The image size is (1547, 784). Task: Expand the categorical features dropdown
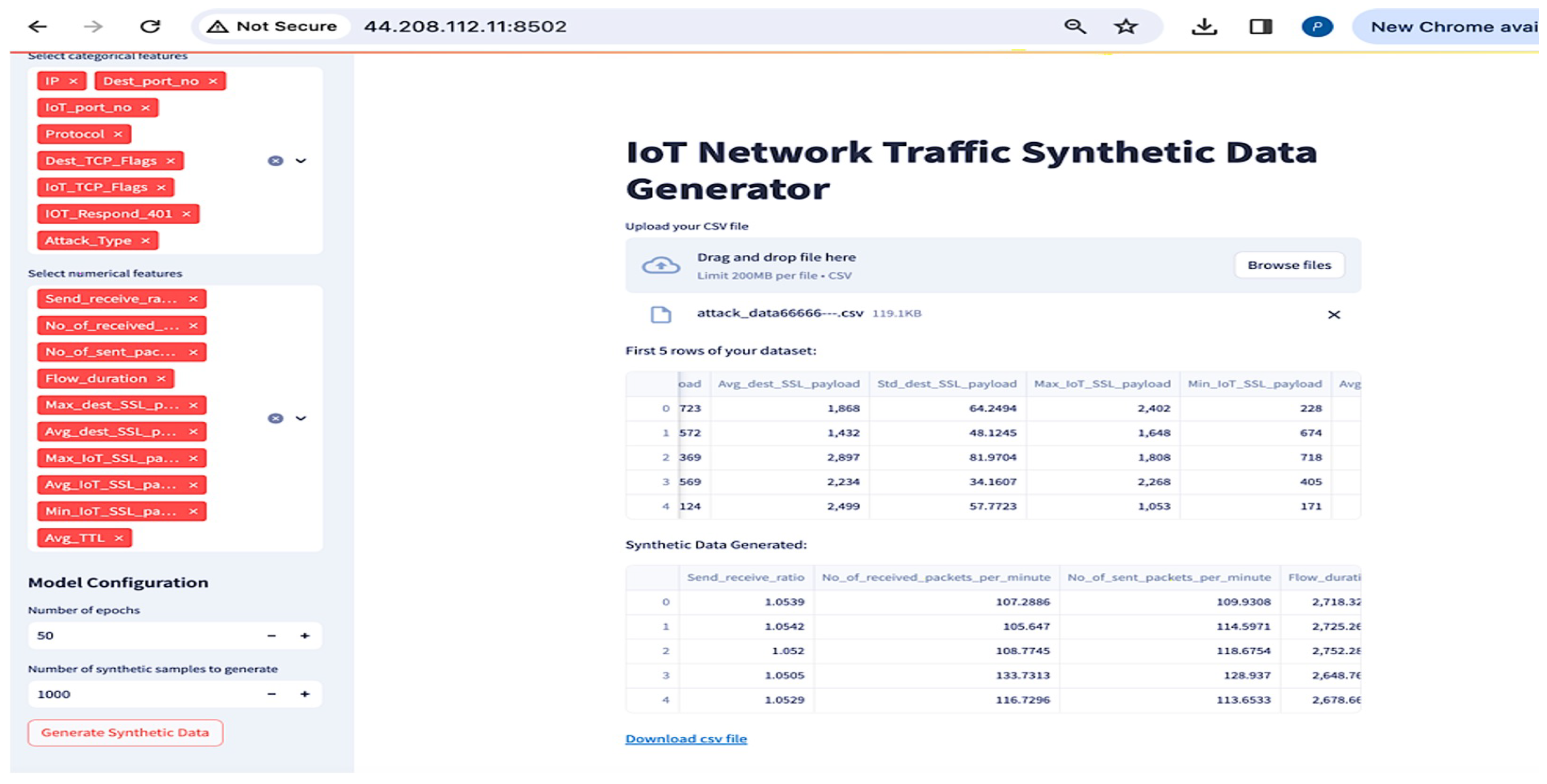pyautogui.click(x=301, y=161)
